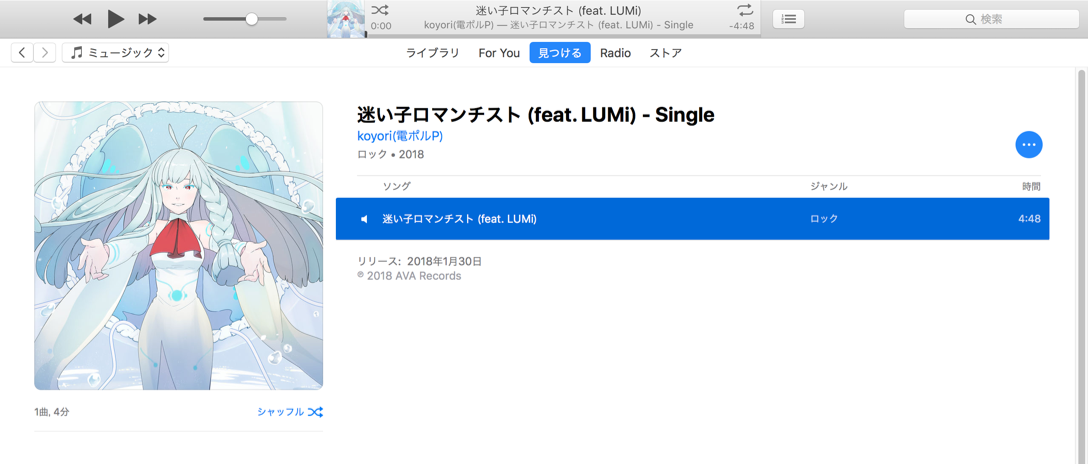Click the koyori(電ポルP) artist link
Screen dimensions: 1088x464
400,136
